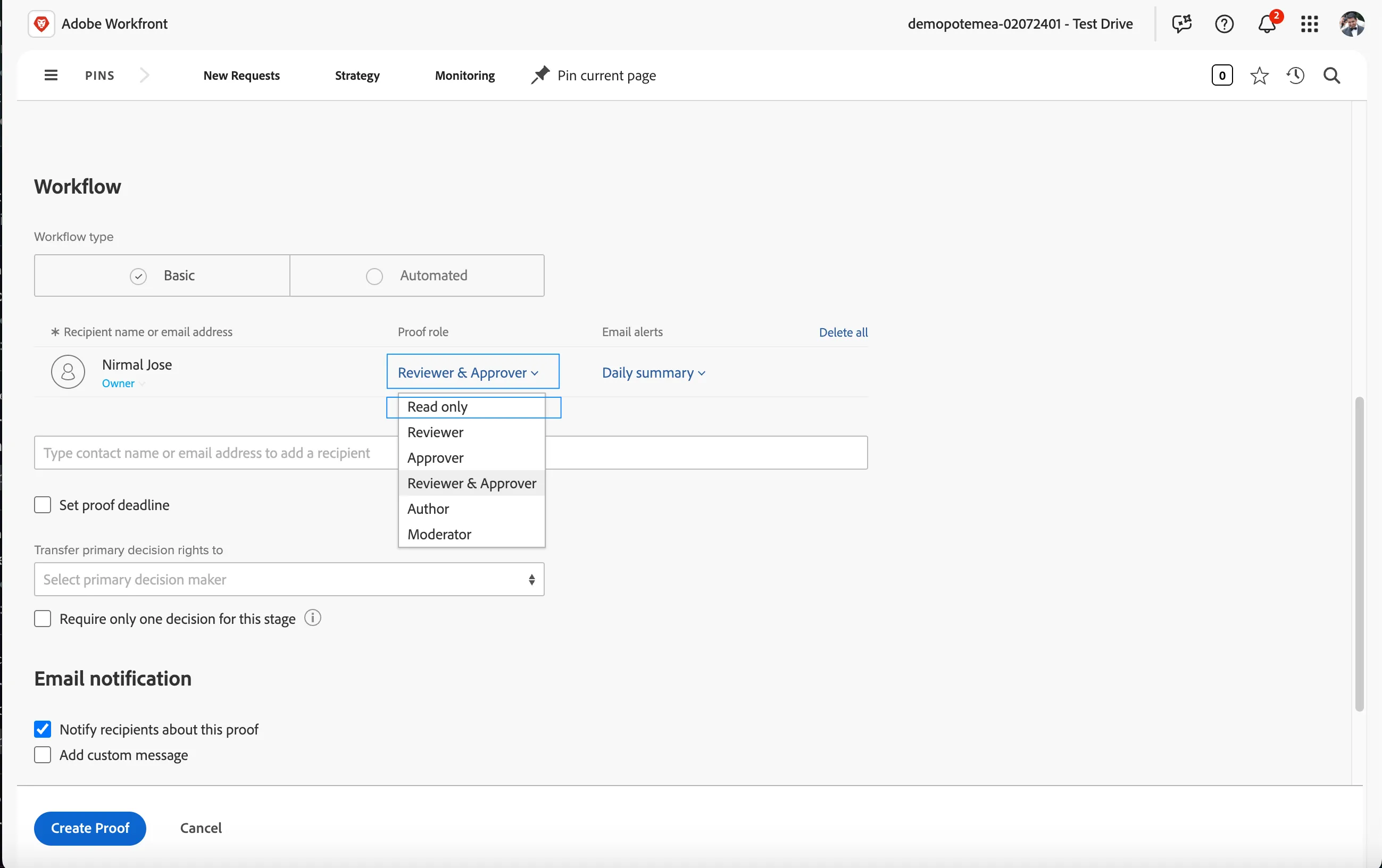Click the zero counter badge icon
Screen dimensions: 1382x868
tap(1222, 75)
